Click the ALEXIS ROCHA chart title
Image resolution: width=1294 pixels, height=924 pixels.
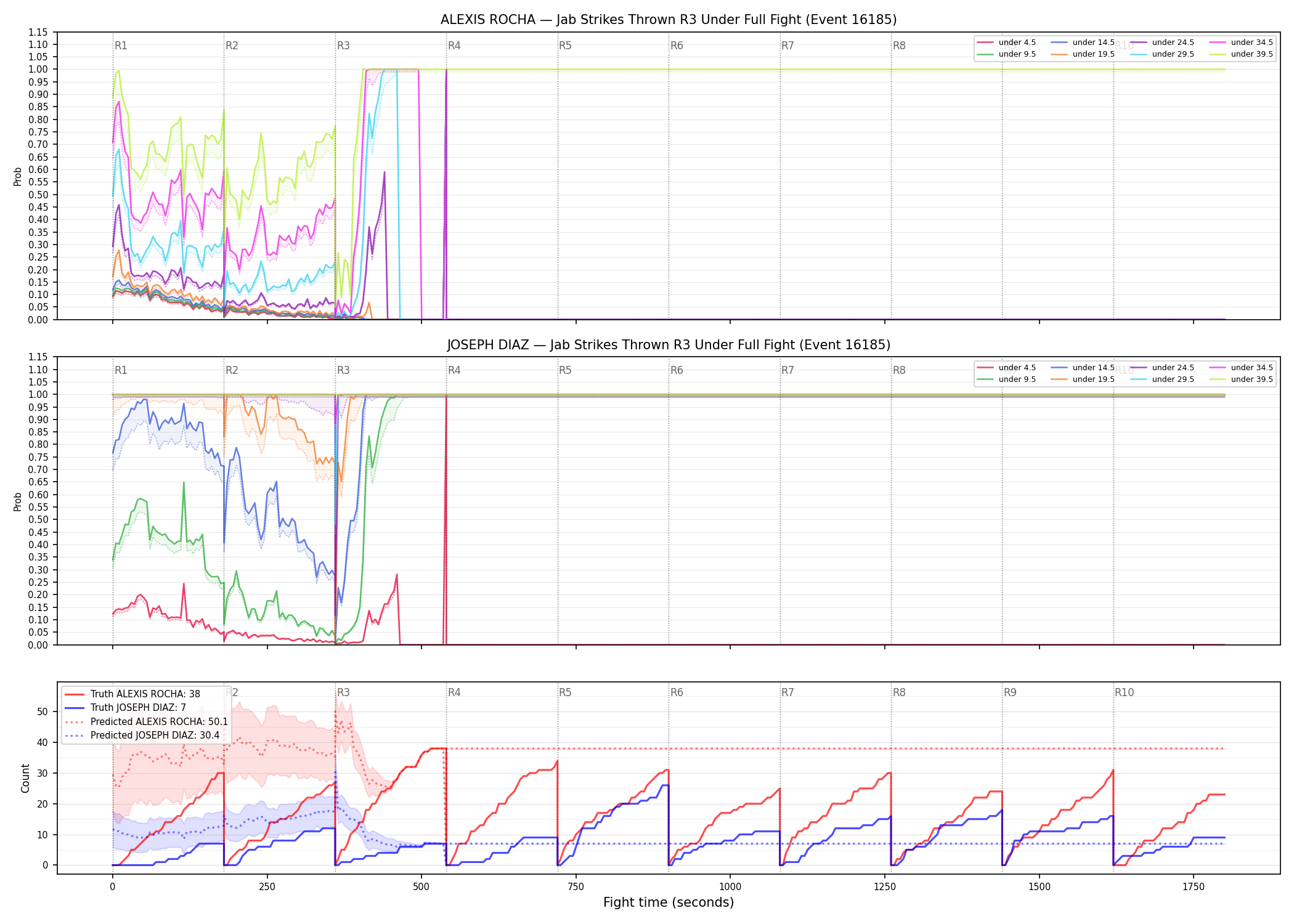click(x=669, y=20)
